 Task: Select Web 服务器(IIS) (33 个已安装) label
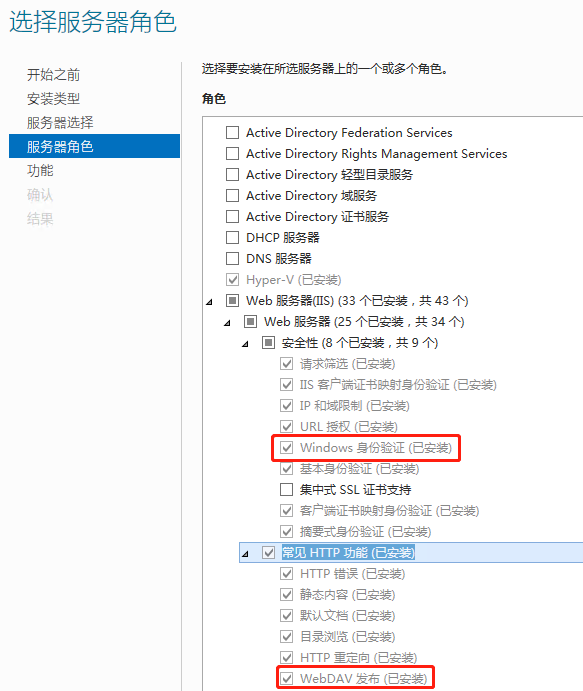click(x=357, y=301)
